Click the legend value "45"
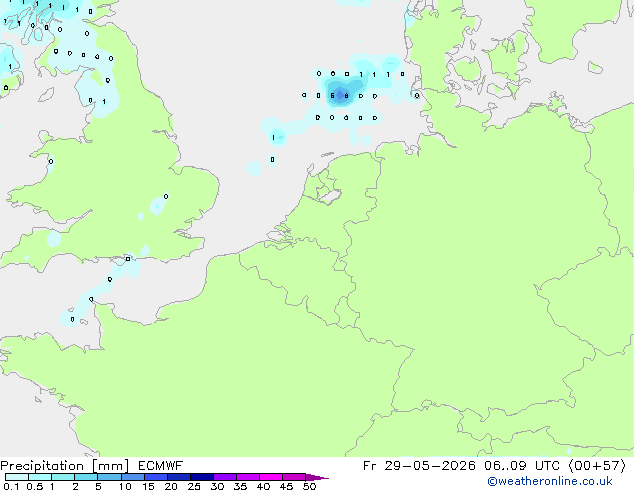The image size is (634, 490). 286,486
